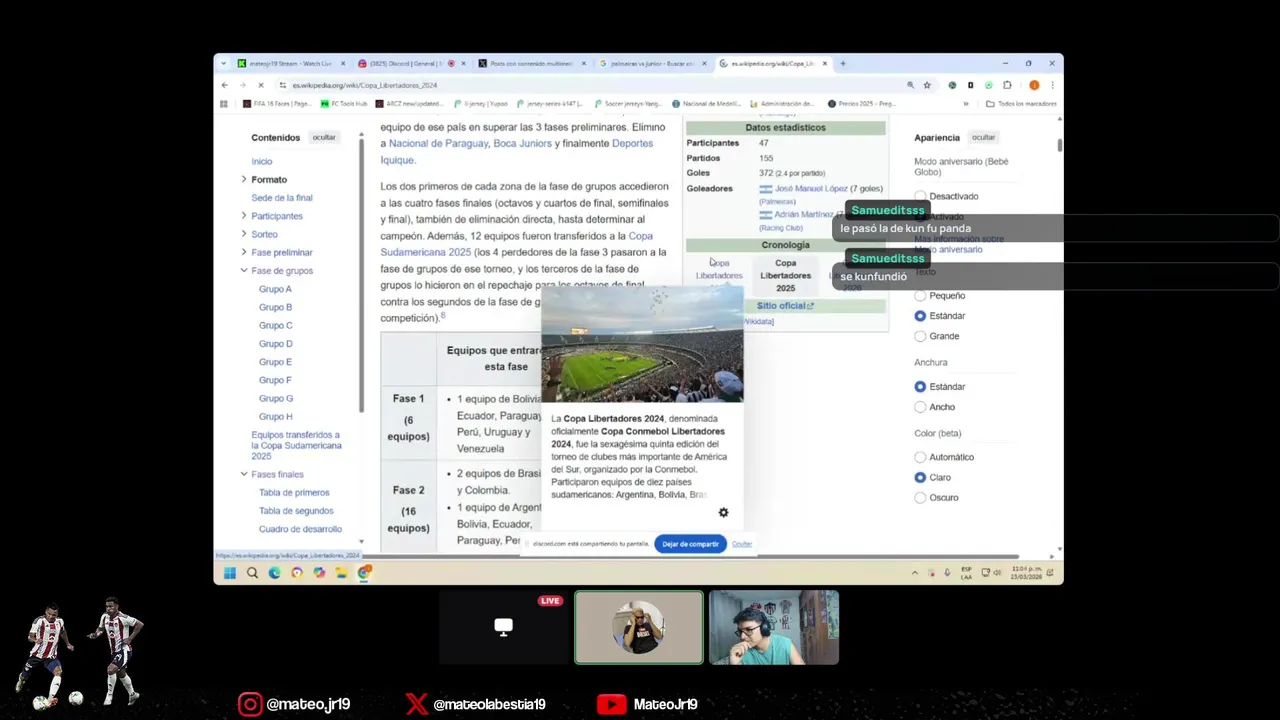Open Equipos transferidos a la Copa Sudamericana 2025
The image size is (1280, 720).
coord(296,445)
